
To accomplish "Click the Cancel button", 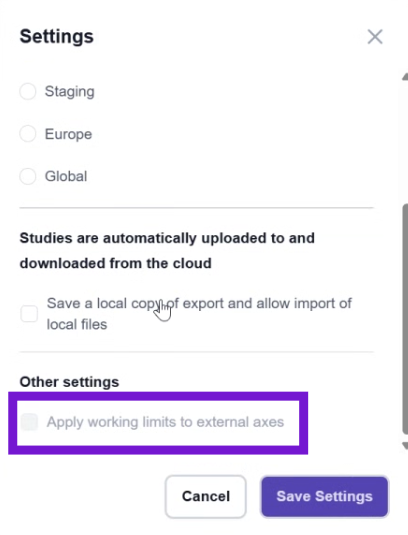I will pos(206,496).
